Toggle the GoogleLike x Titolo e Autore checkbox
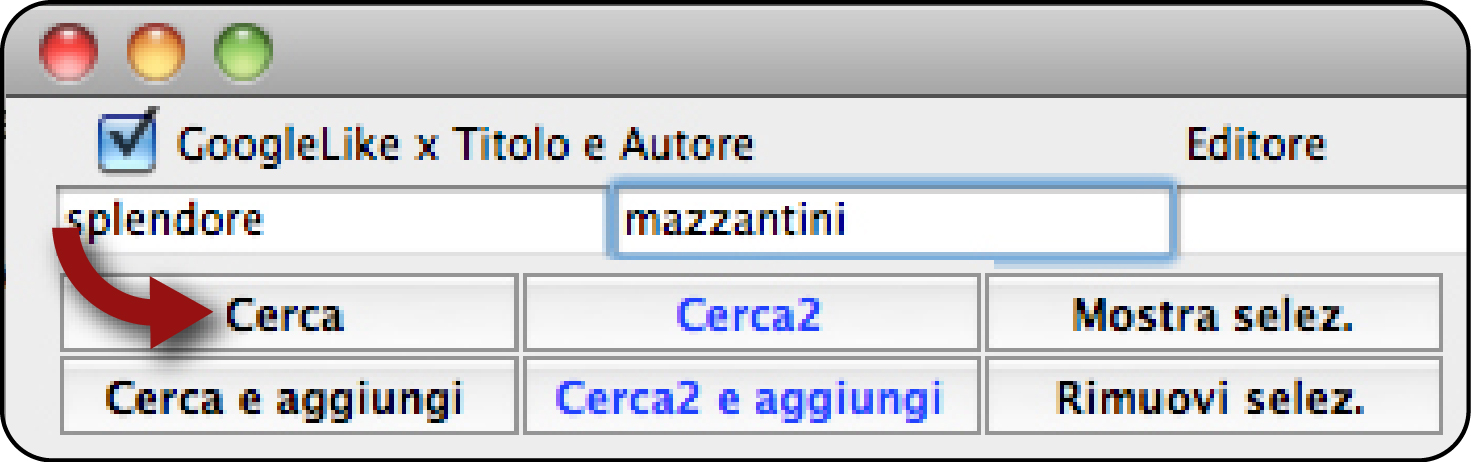This screenshot has height=462, width=1471. 127,142
